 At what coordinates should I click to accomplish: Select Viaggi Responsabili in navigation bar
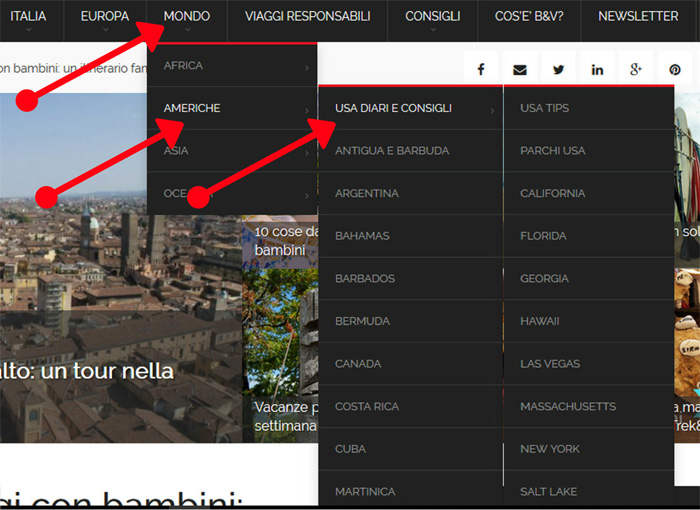pyautogui.click(x=307, y=17)
